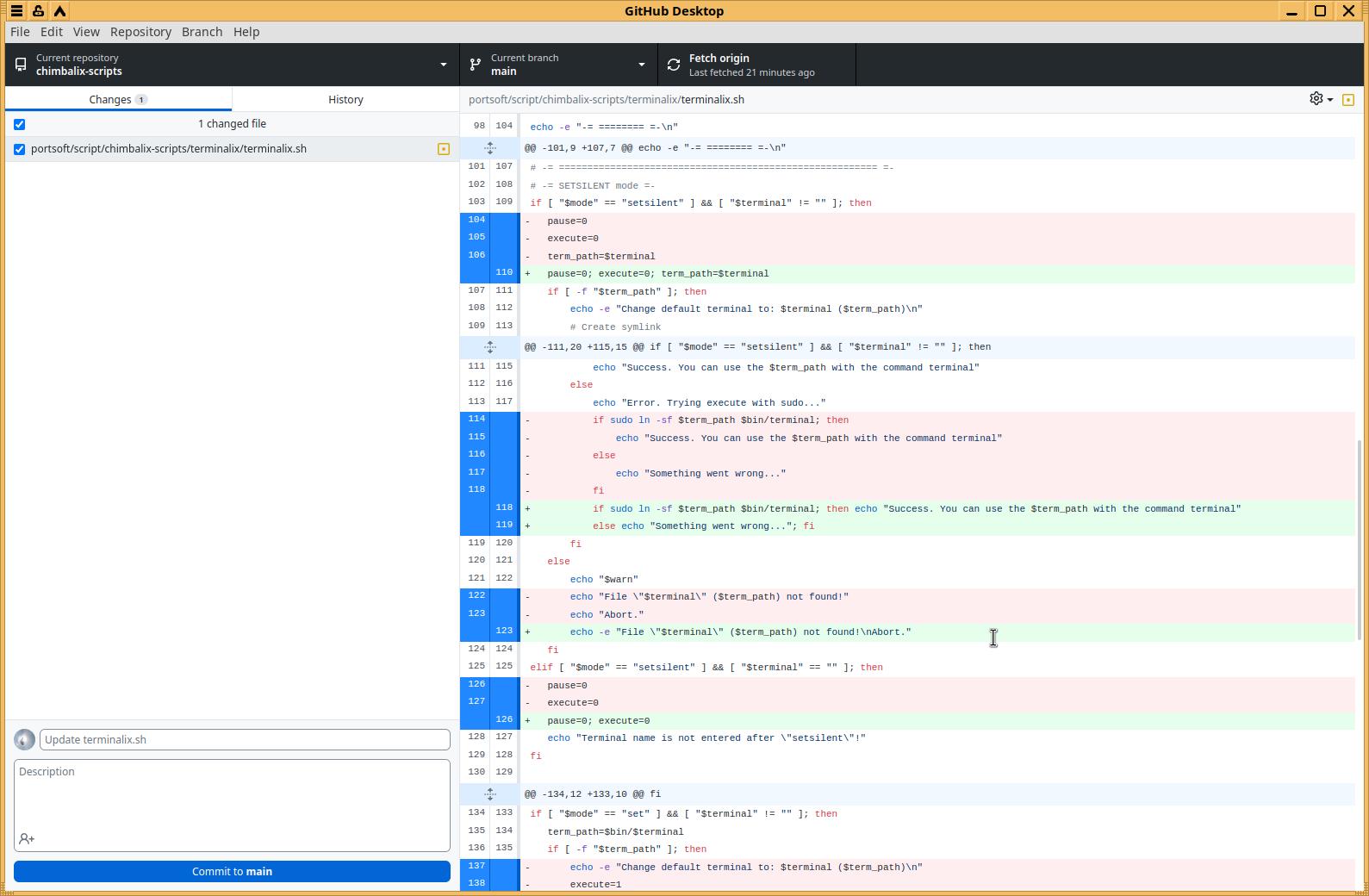Image resolution: width=1369 pixels, height=896 pixels.
Task: Toggle the all changed files checkbox
Action: 20,124
